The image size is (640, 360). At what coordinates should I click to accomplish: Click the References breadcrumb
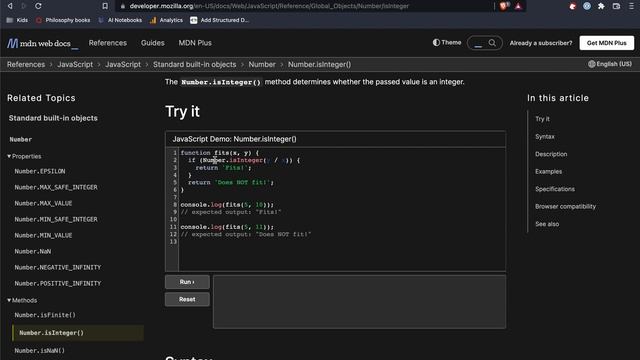26,64
